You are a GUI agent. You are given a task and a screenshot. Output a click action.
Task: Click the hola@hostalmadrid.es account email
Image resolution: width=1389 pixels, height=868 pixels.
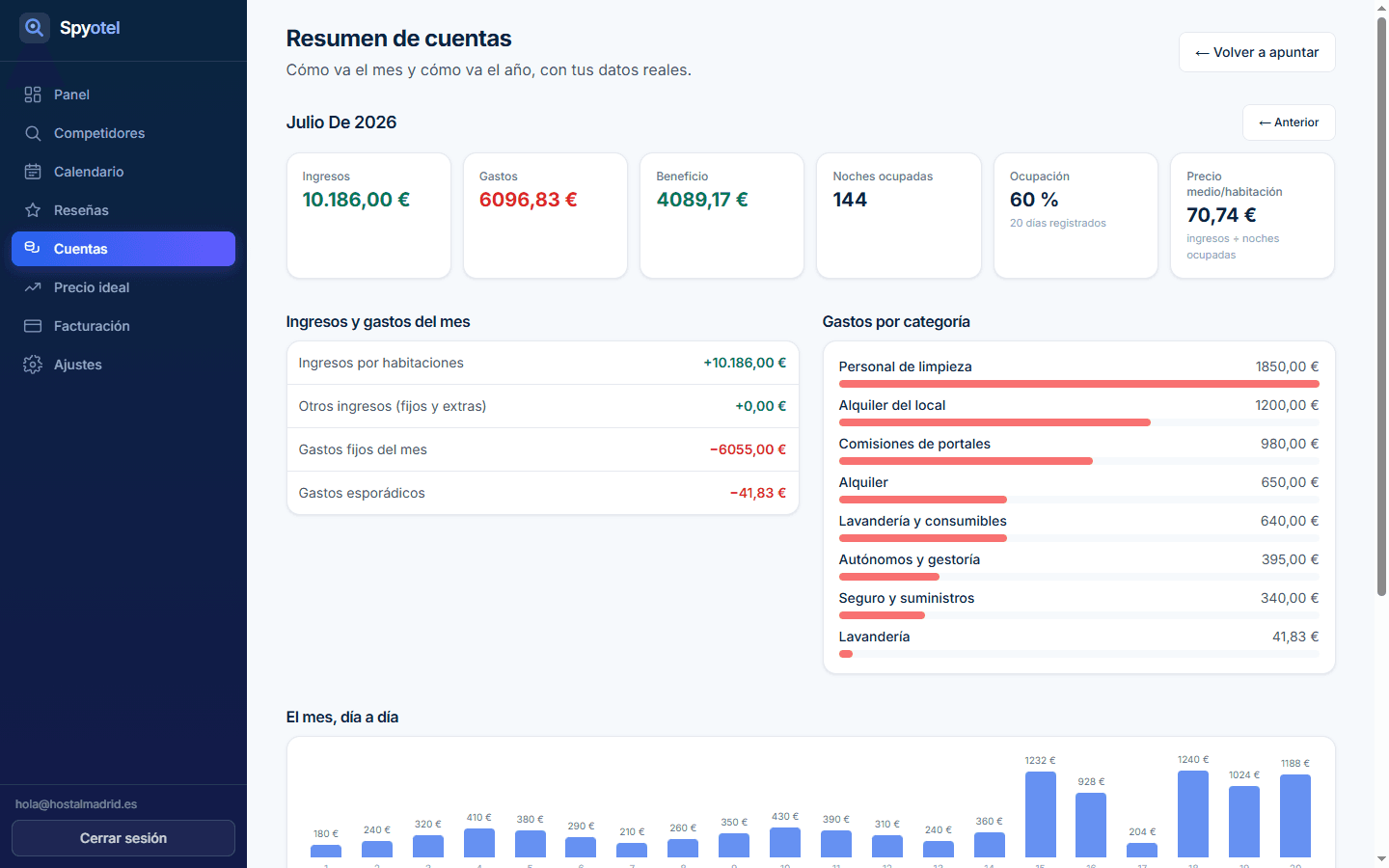pyautogui.click(x=76, y=804)
